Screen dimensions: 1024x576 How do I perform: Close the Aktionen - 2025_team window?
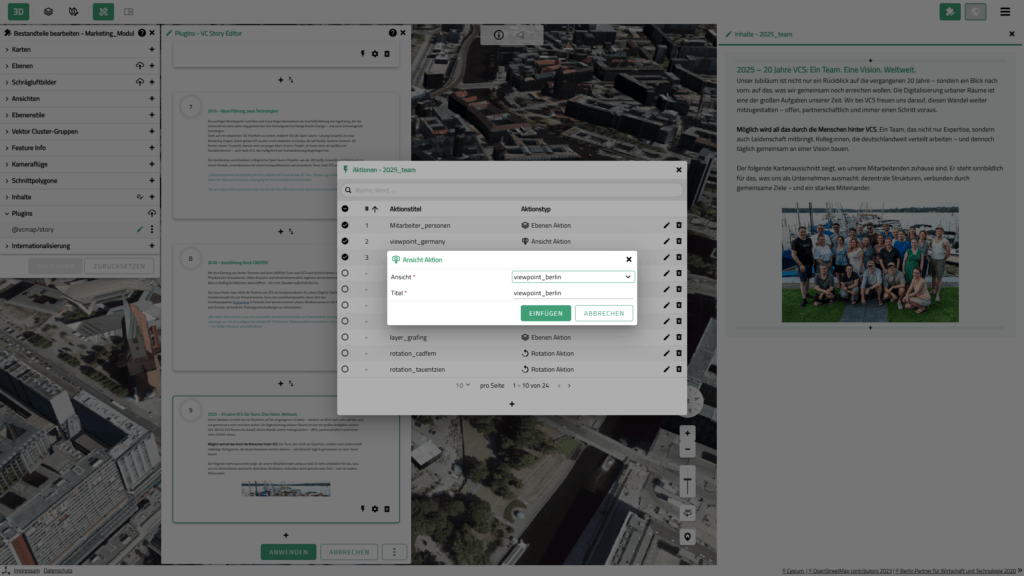tap(679, 170)
